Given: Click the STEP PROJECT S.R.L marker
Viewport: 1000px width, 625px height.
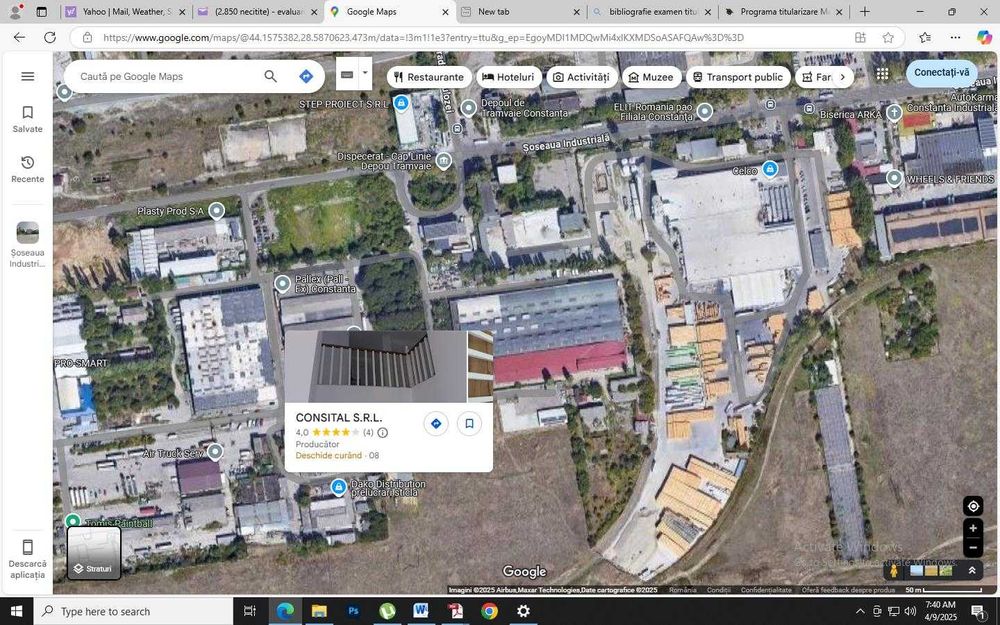Looking at the screenshot, I should pyautogui.click(x=401, y=103).
